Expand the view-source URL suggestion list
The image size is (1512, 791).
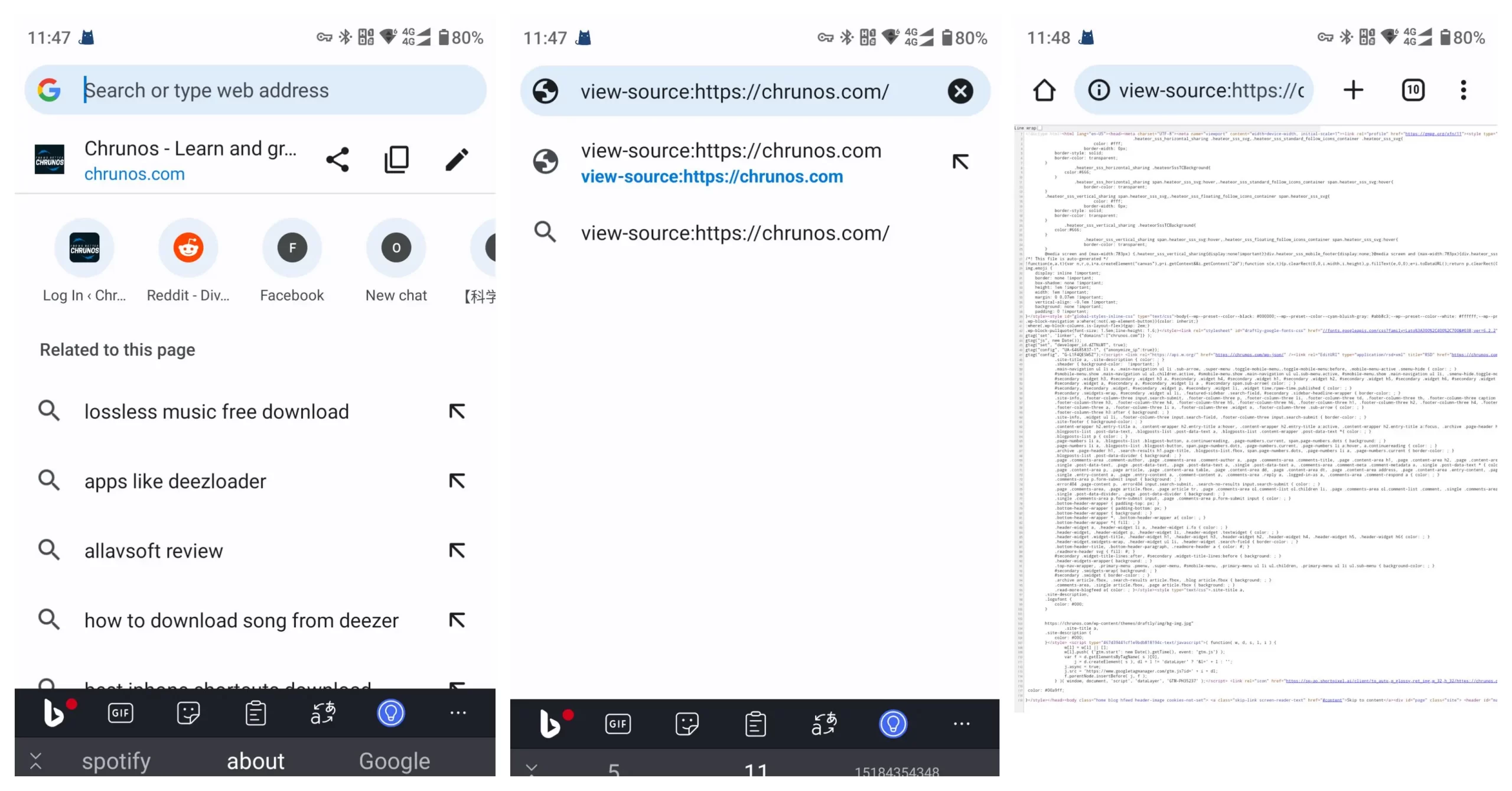959,161
